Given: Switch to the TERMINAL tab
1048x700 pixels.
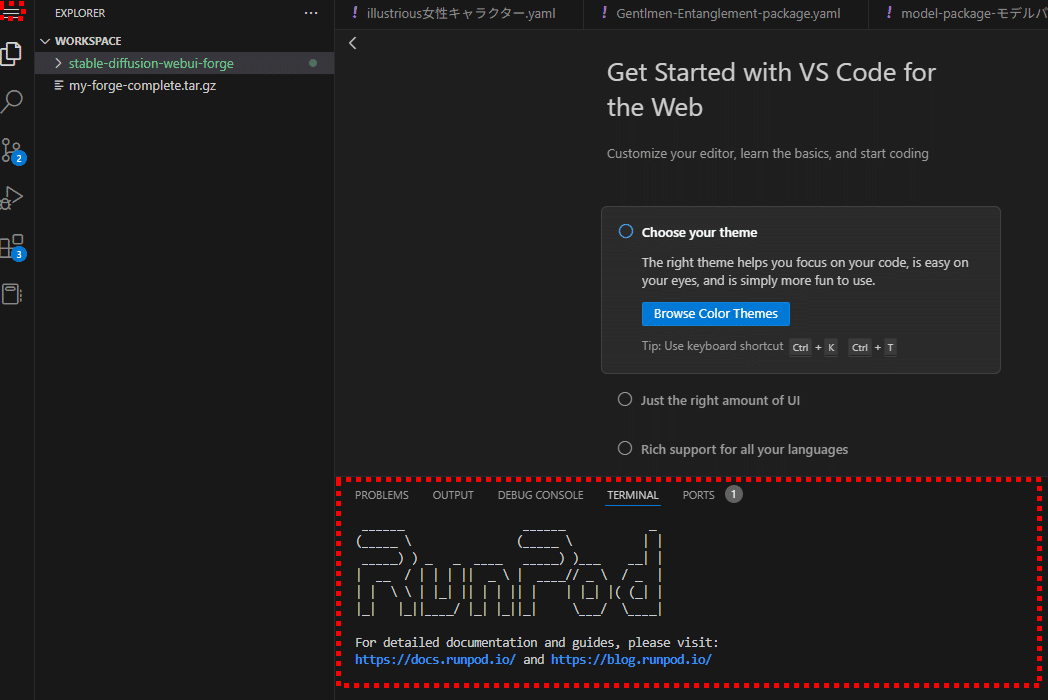Looking at the screenshot, I should (x=632, y=494).
